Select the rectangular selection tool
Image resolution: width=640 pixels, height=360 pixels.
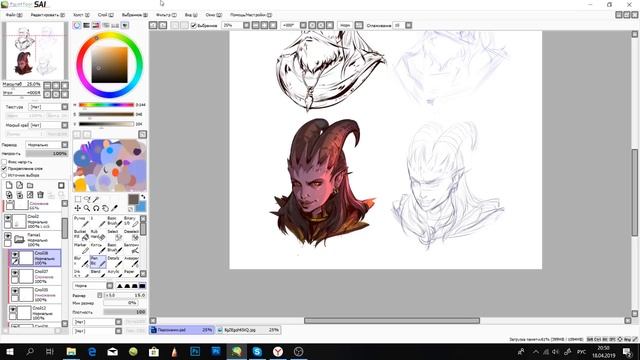78,199
